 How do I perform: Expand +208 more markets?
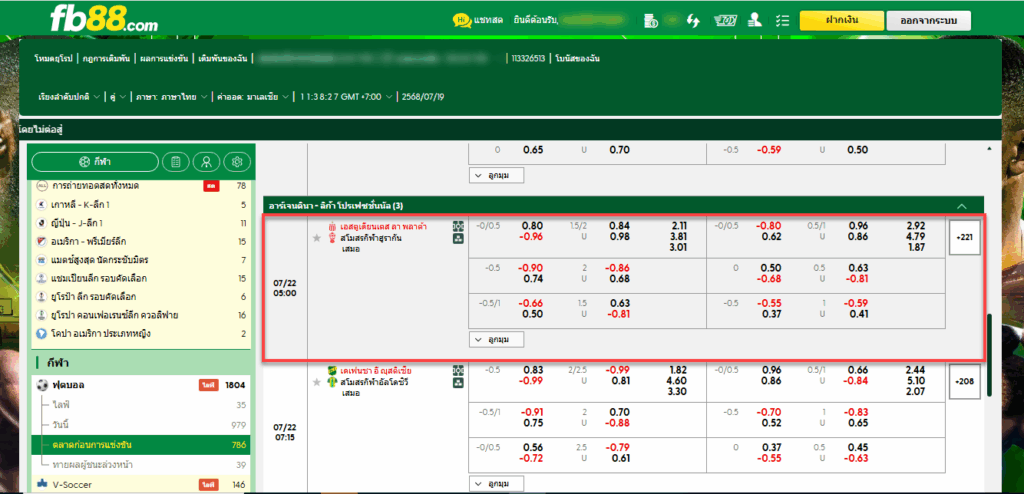tap(965, 381)
